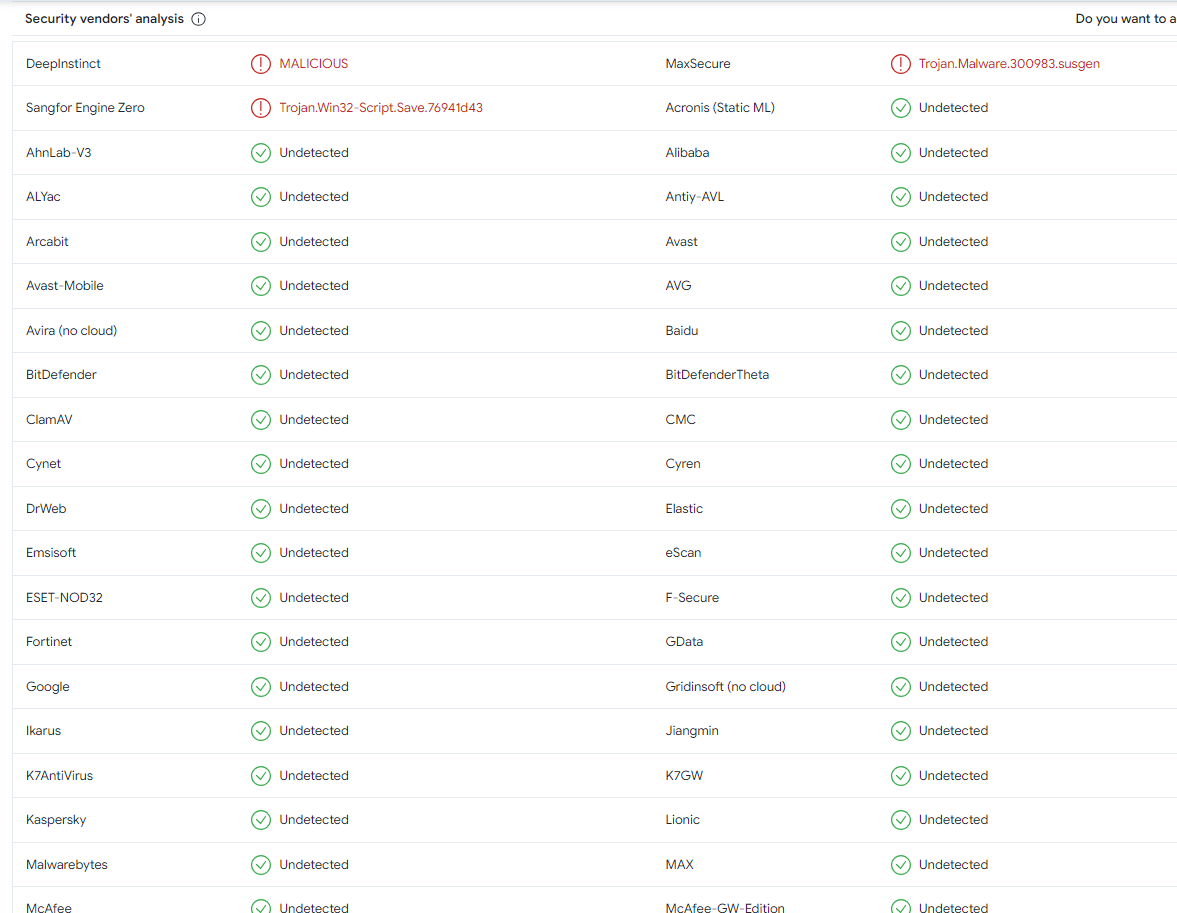Click the green check icon for Malwarebytes
Screen dimensions: 1177x913
click(x=260, y=865)
